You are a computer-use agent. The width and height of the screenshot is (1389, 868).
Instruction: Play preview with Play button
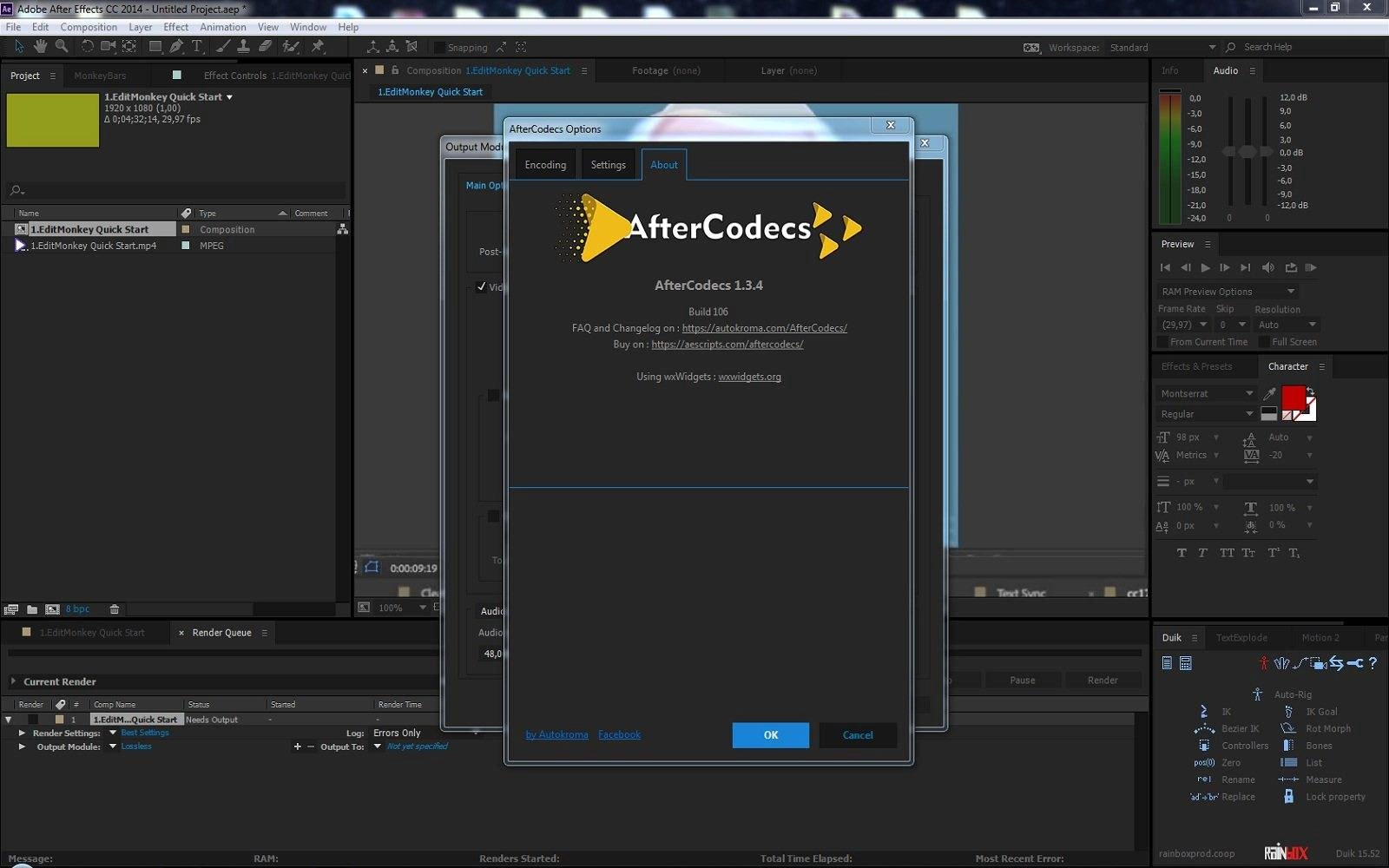tap(1205, 268)
